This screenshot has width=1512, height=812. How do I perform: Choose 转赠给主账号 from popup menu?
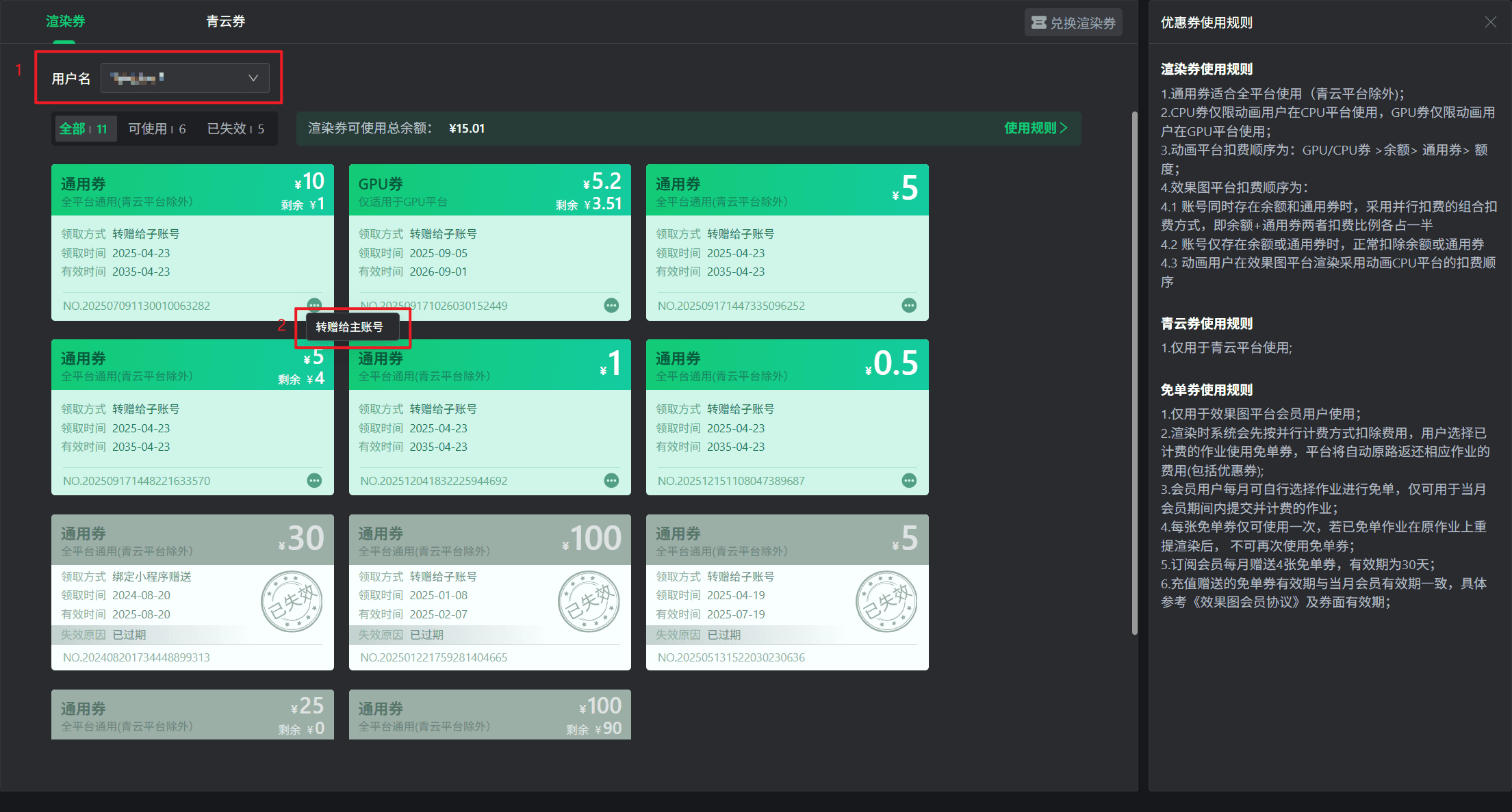pyautogui.click(x=349, y=327)
